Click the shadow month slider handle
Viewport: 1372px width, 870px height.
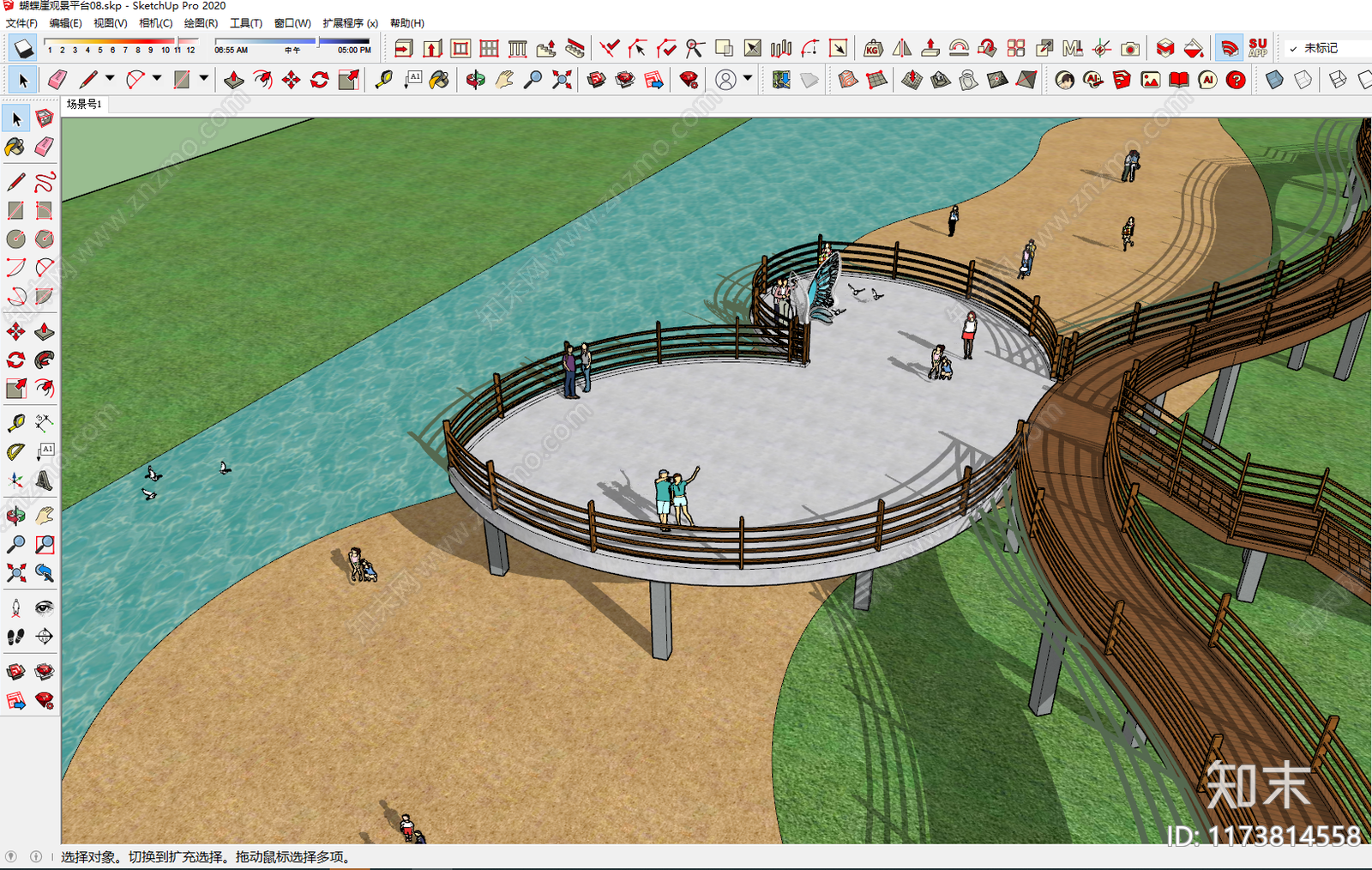(x=178, y=40)
